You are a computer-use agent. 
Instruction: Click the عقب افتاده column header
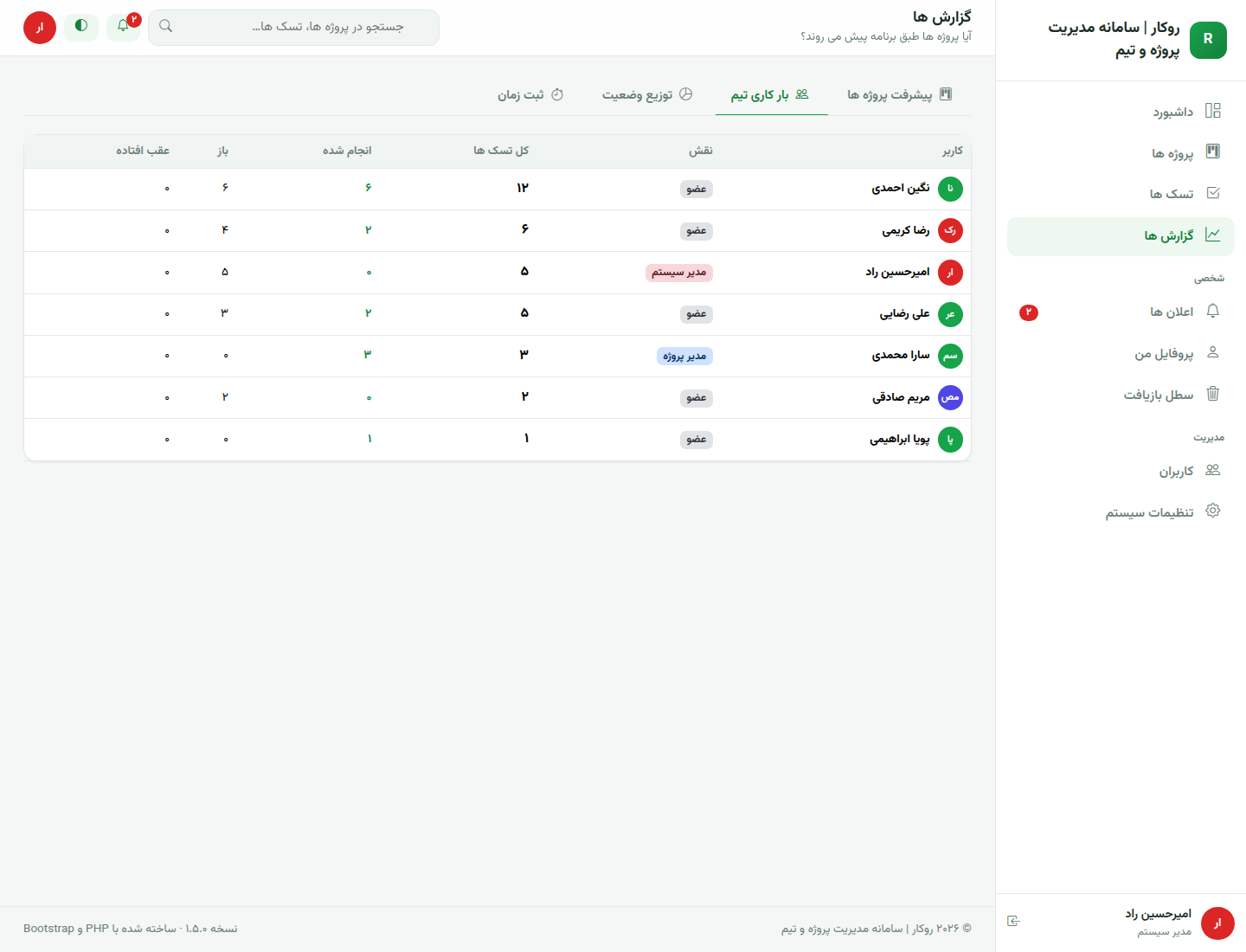[143, 151]
